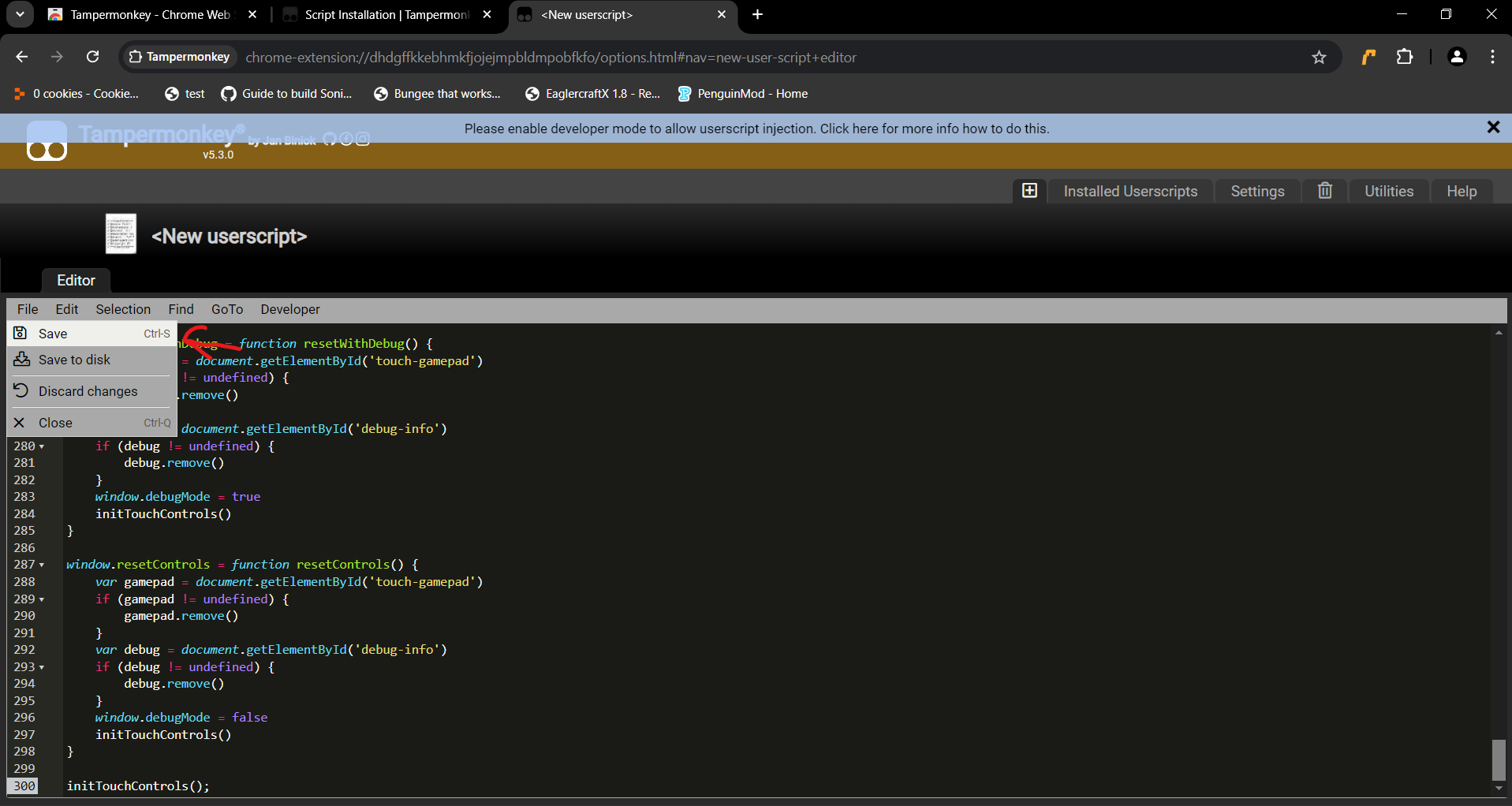1512x806 pixels.
Task: Open the Facebook icon in the header
Action: click(x=346, y=140)
